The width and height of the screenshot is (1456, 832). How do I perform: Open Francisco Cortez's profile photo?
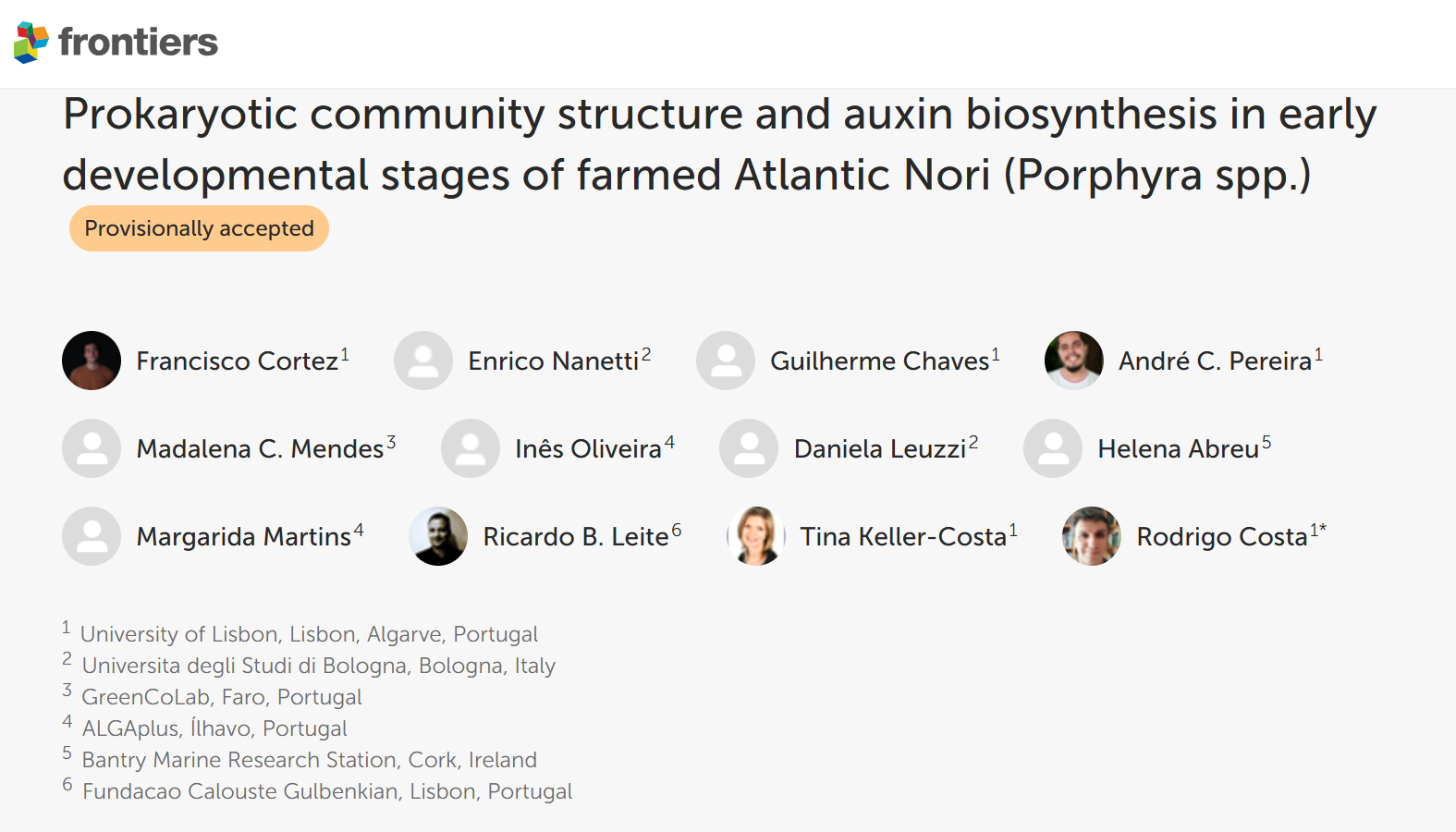(92, 361)
